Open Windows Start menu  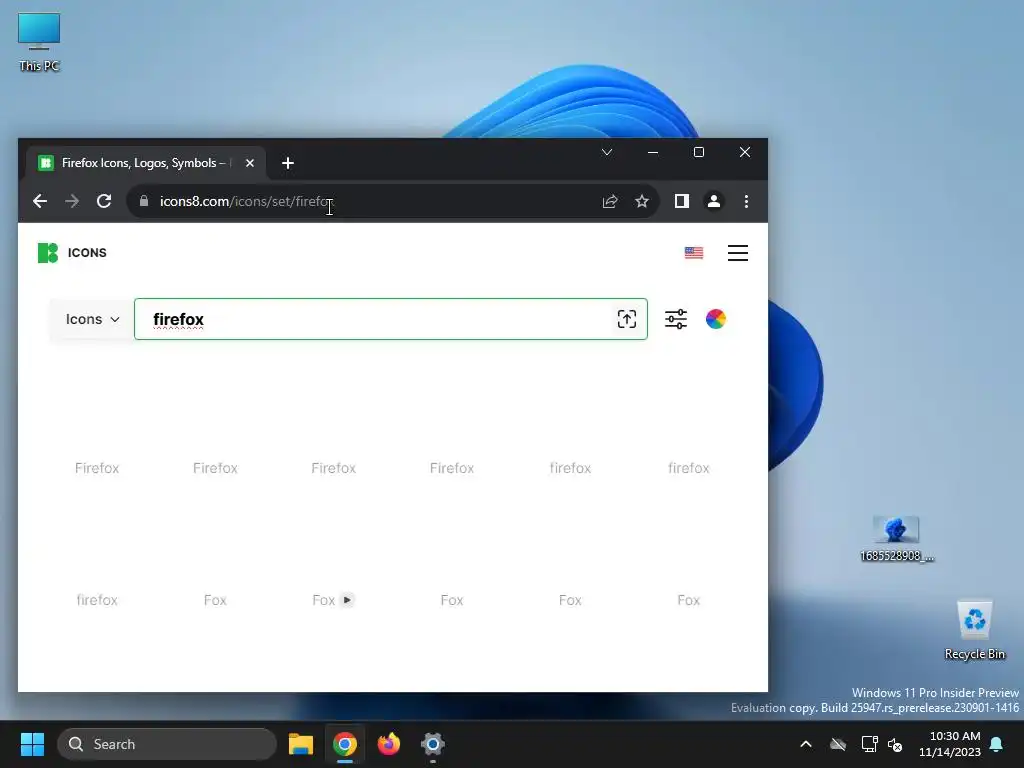[x=32, y=744]
